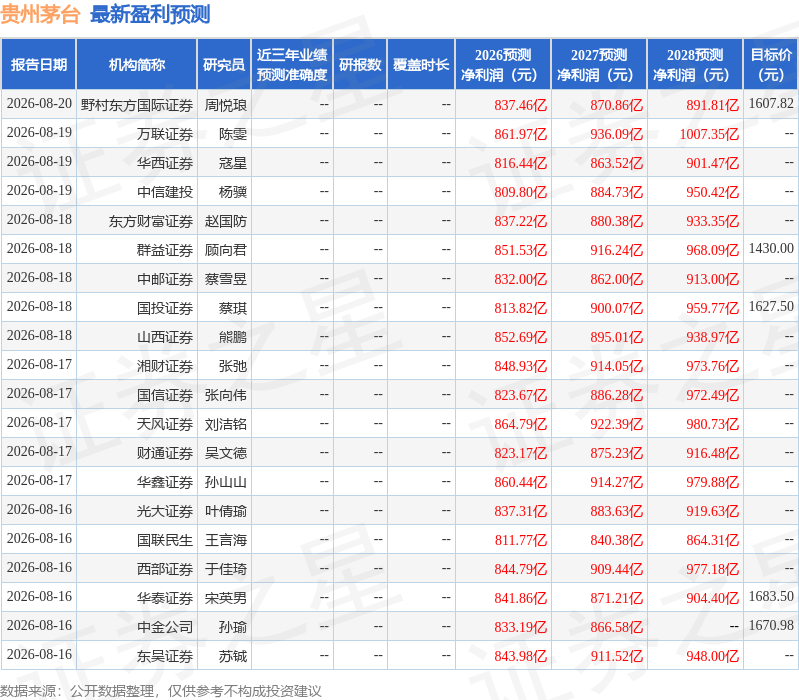The height and width of the screenshot is (700, 799).
Task: Click the 目标价 column header
Action: (771, 65)
